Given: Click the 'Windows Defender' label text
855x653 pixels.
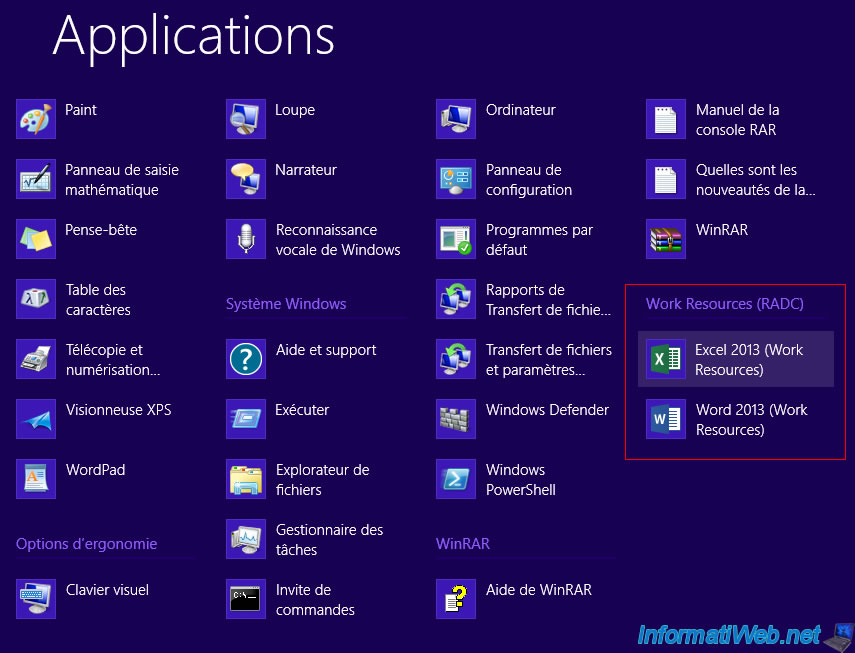Looking at the screenshot, I should (x=547, y=409).
